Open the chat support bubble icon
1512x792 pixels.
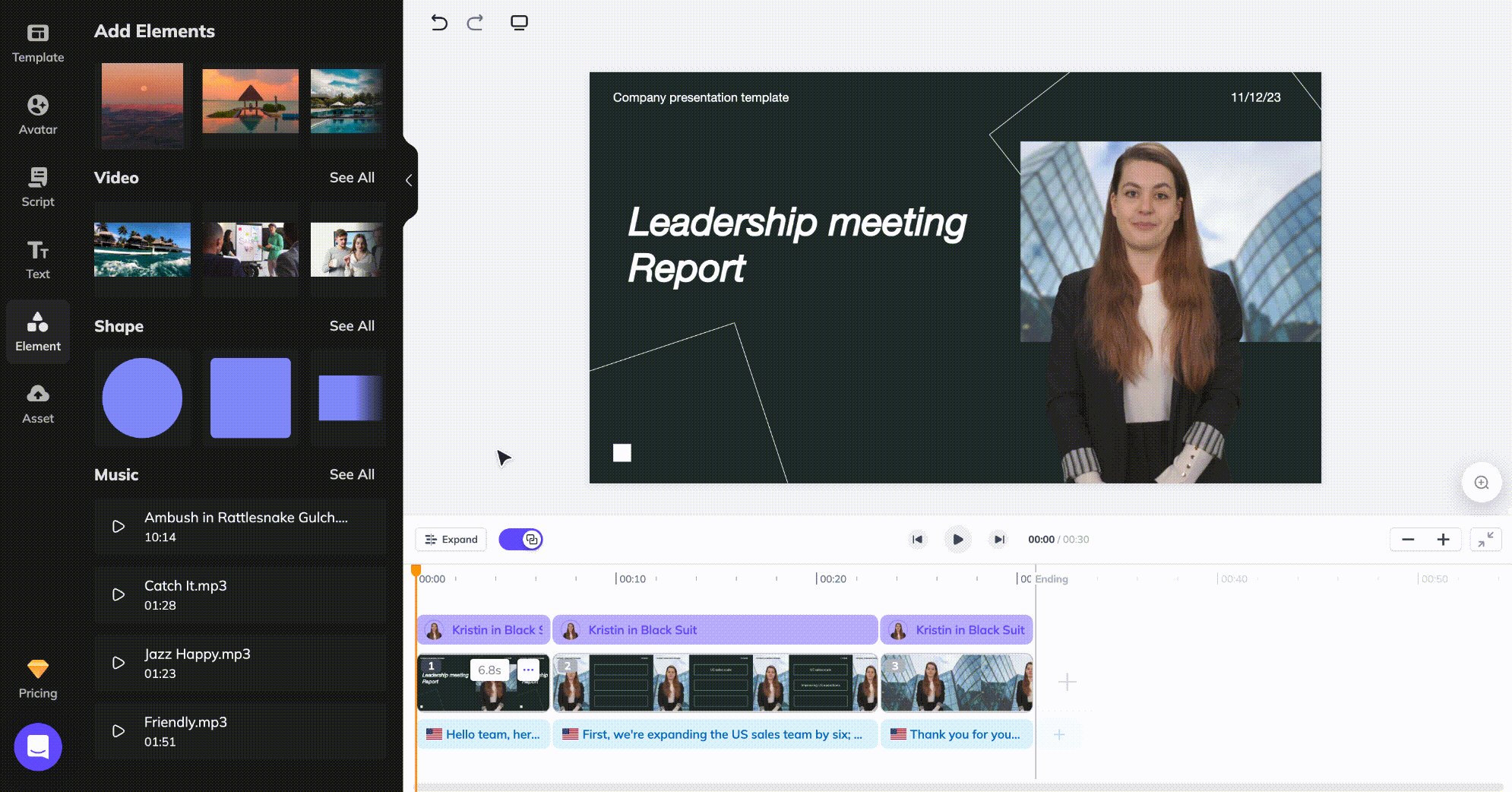(38, 746)
